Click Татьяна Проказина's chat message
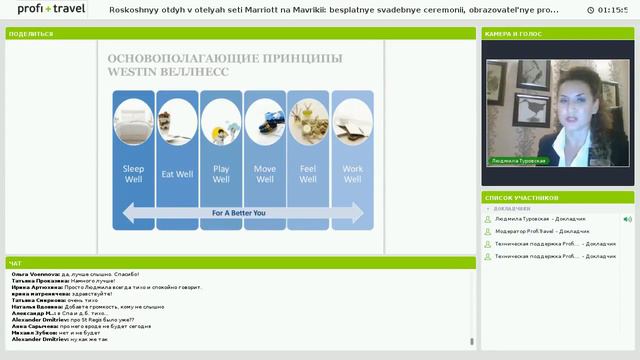 point(63,281)
